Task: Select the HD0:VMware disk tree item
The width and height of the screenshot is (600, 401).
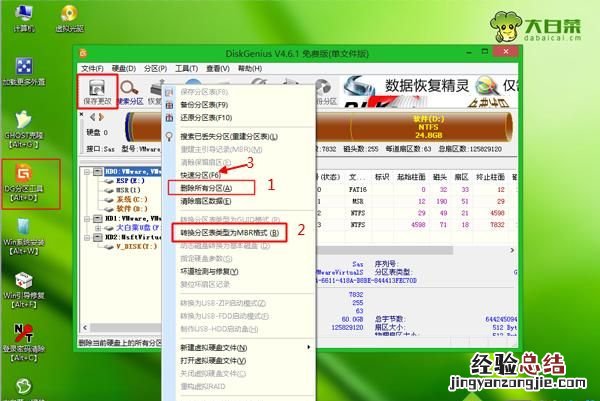Action: [133, 172]
